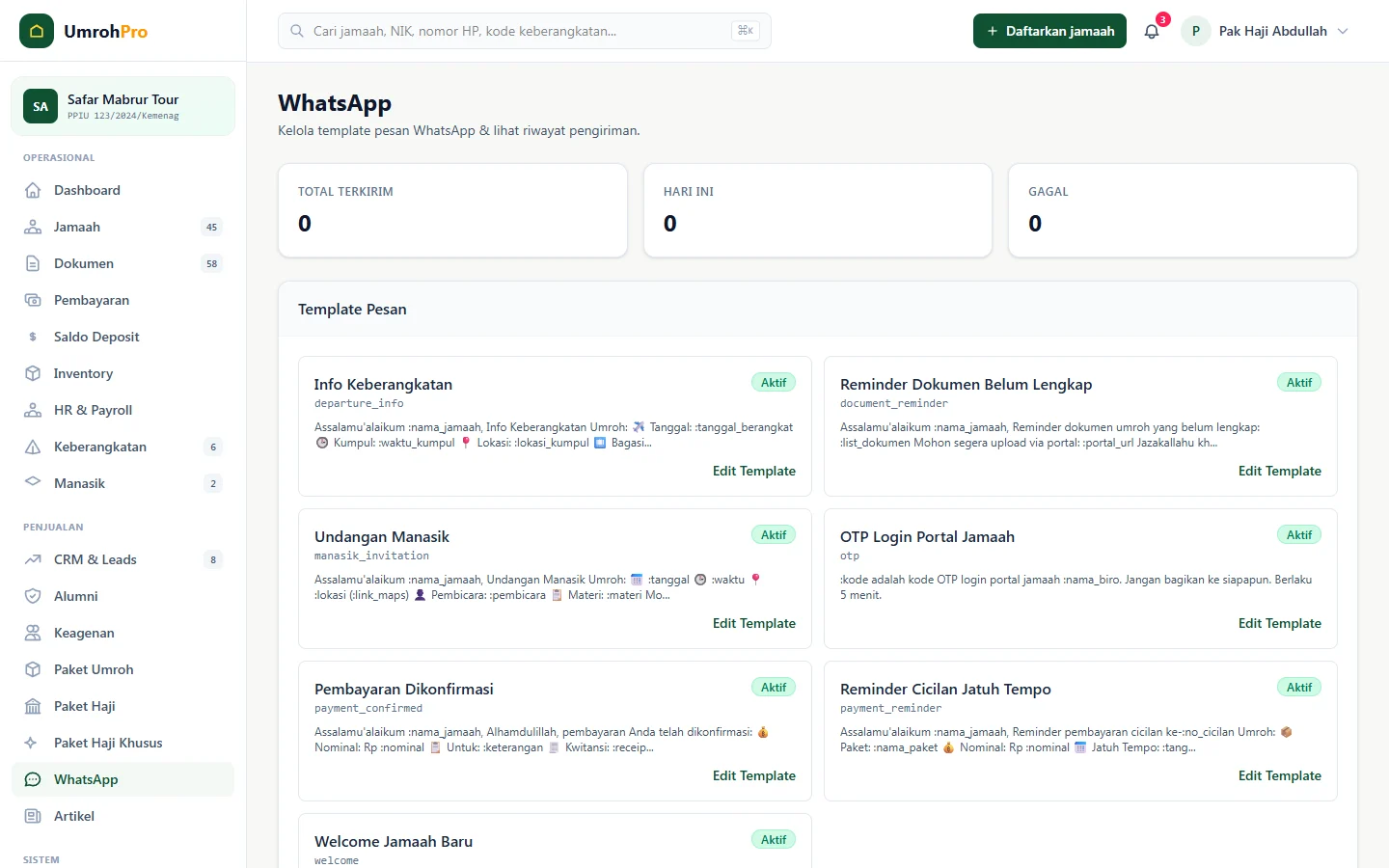Viewport: 1389px width, 868px height.
Task: Edit Template for Undangan Manasik
Action: tap(754, 623)
